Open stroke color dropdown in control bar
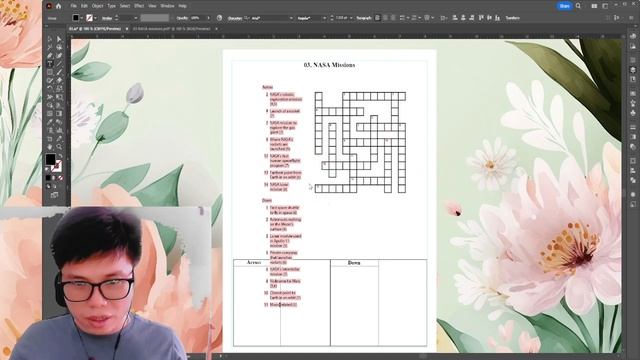 pyautogui.click(x=96, y=18)
